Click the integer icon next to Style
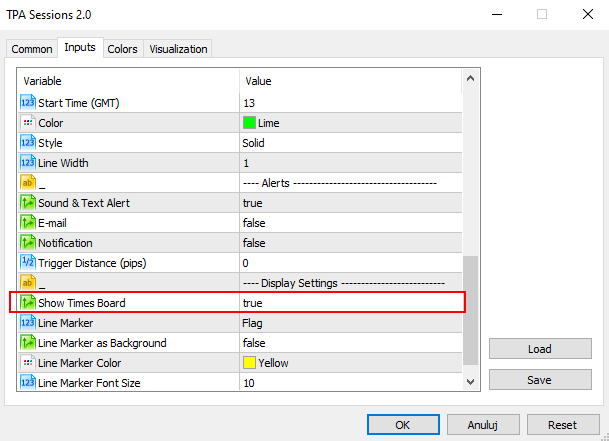609x441 pixels. [28, 143]
